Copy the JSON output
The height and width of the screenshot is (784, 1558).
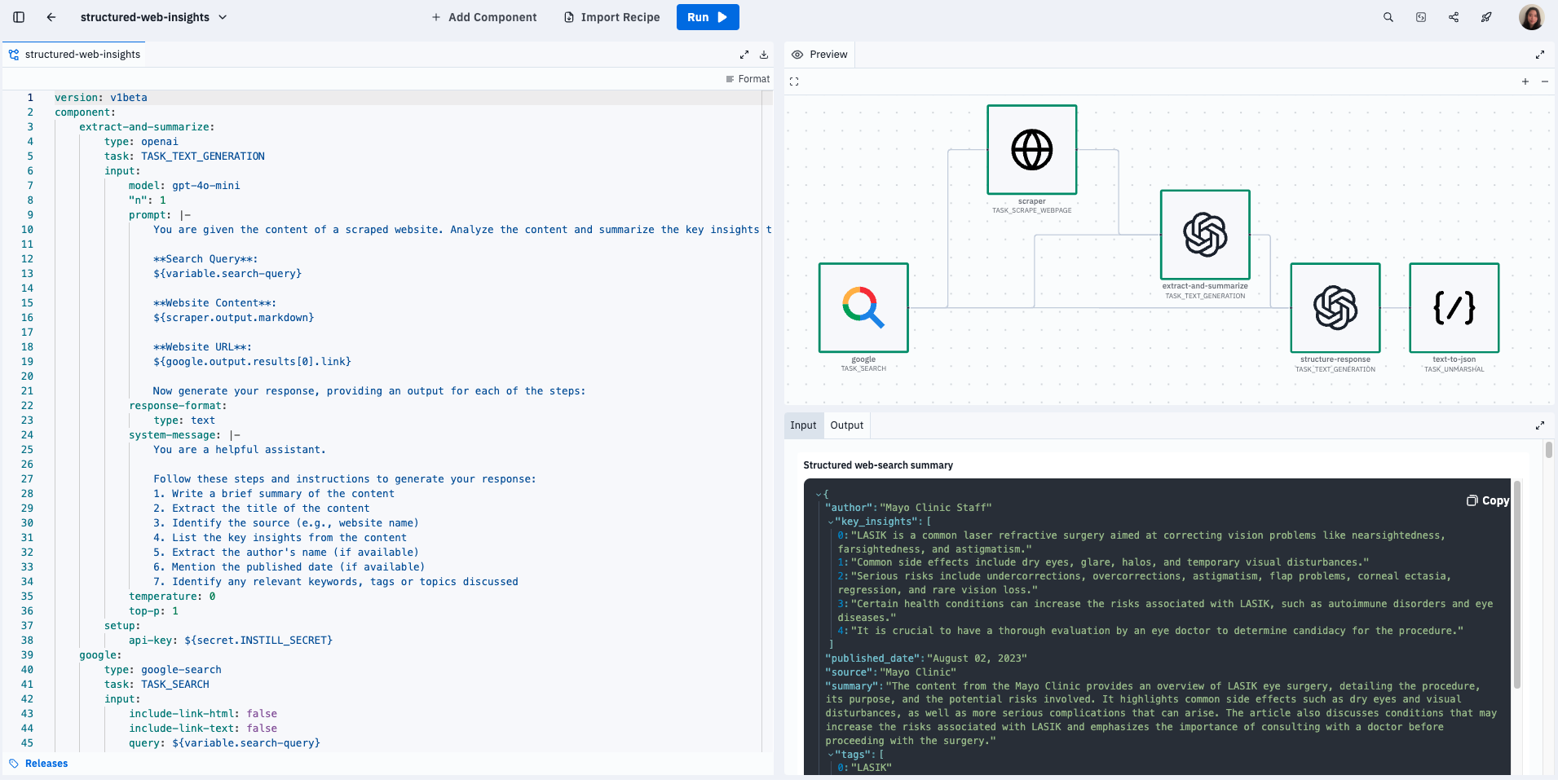pyautogui.click(x=1488, y=500)
